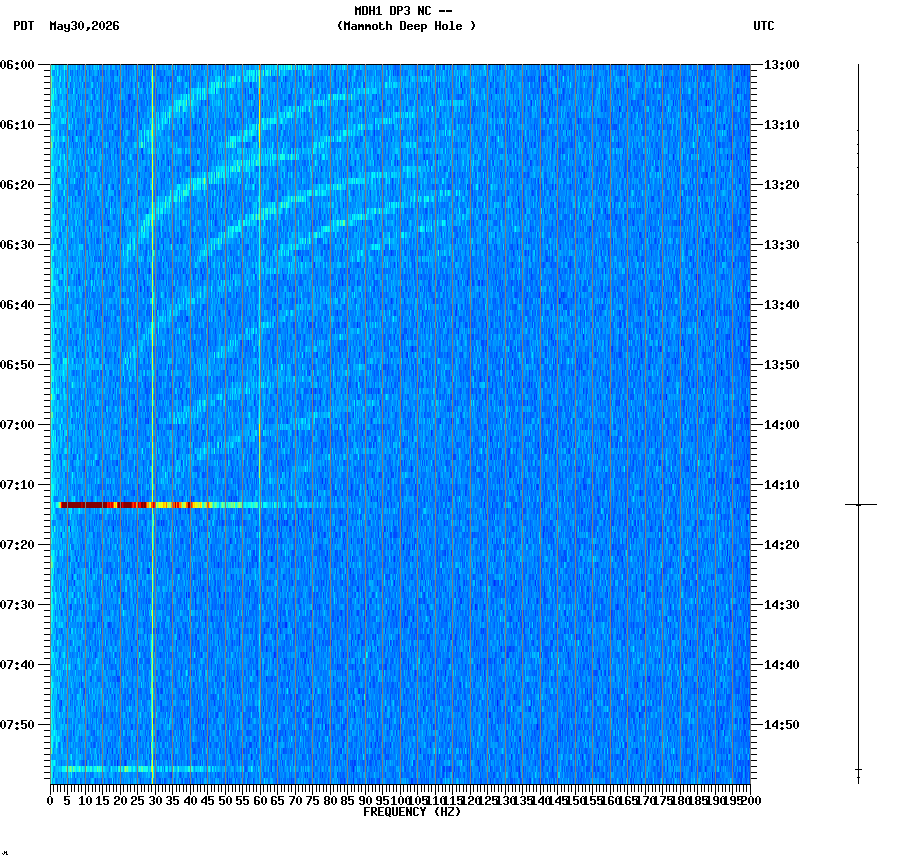Choose the 06:50 PDT time label

point(17,365)
